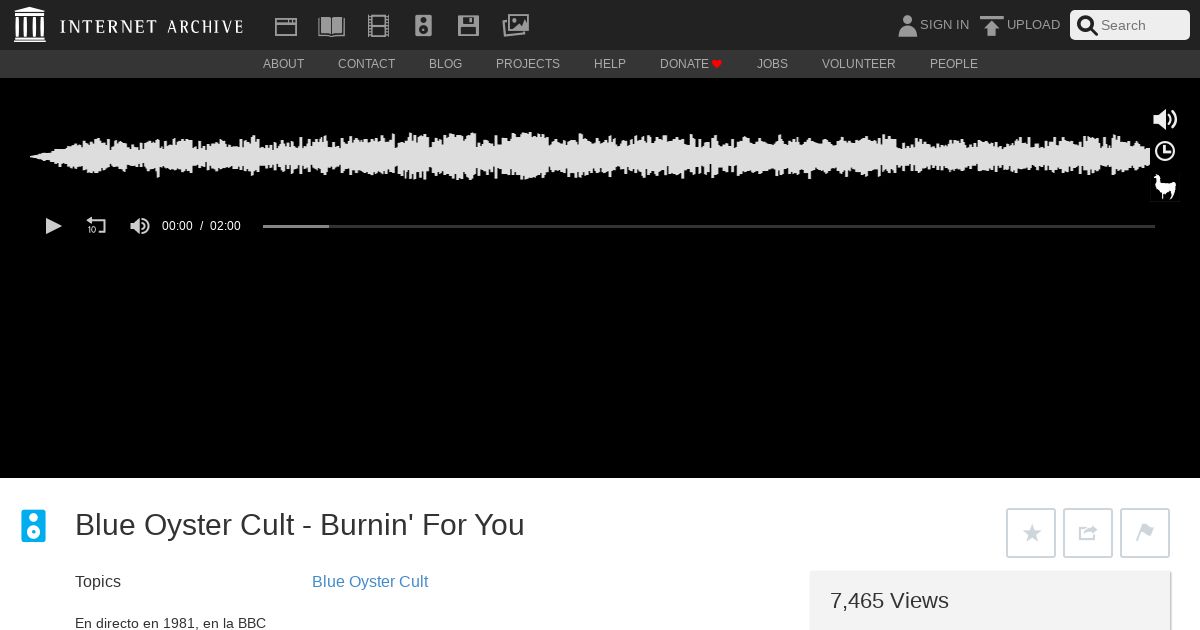Open the Images icon in navbar

(515, 25)
